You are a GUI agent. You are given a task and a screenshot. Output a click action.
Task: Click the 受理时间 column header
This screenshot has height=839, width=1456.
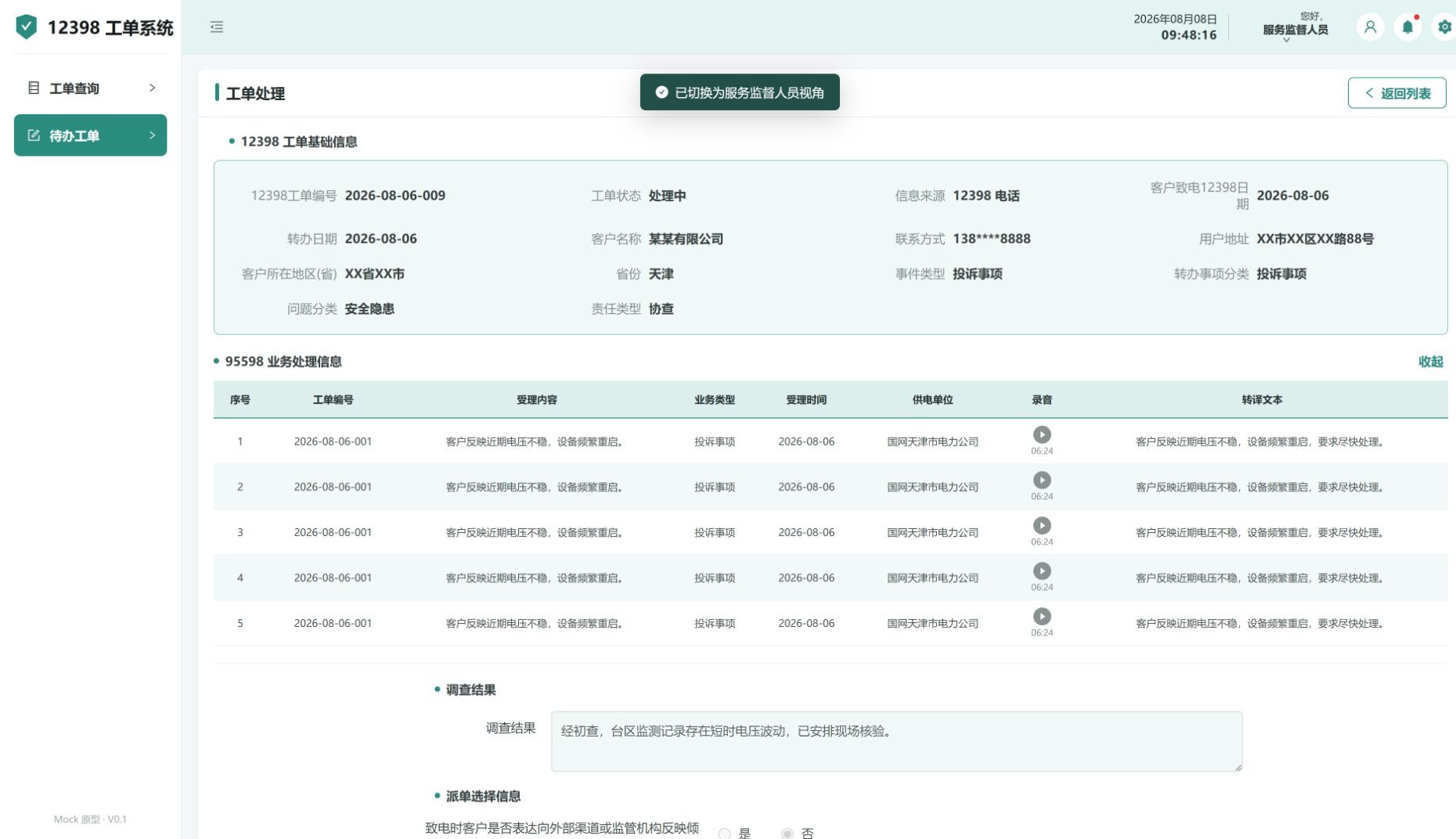tap(806, 400)
